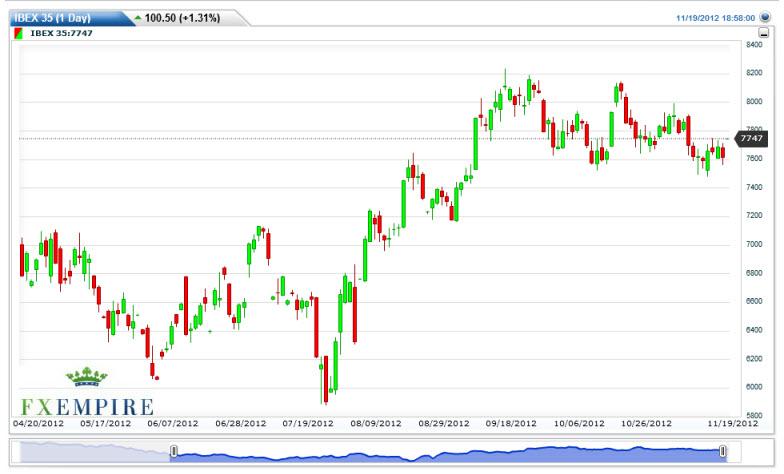Image resolution: width=784 pixels, height=474 pixels.
Task: Click the 06/28/2012 date label
Action: click(x=241, y=423)
